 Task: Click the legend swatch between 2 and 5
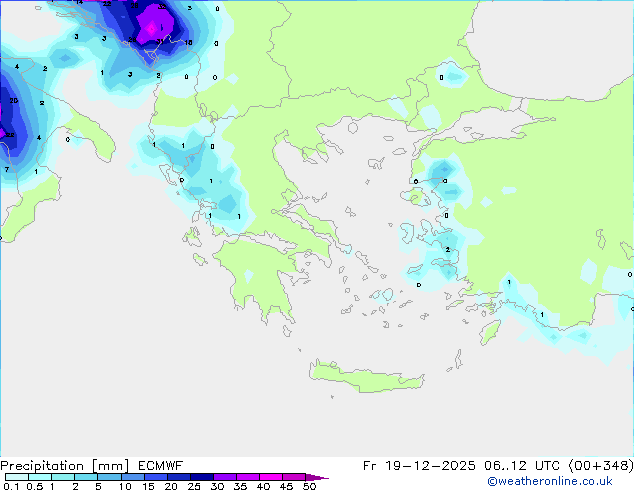click(86, 477)
